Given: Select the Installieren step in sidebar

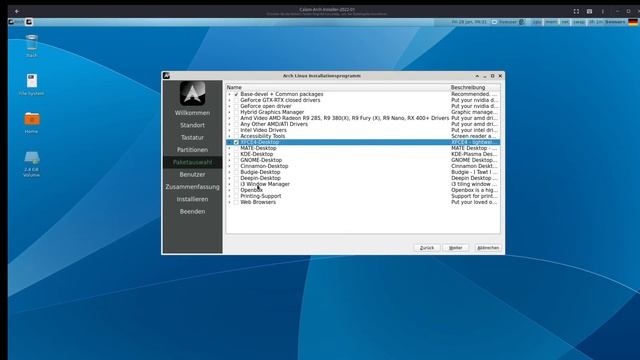Looking at the screenshot, I should tap(192, 199).
